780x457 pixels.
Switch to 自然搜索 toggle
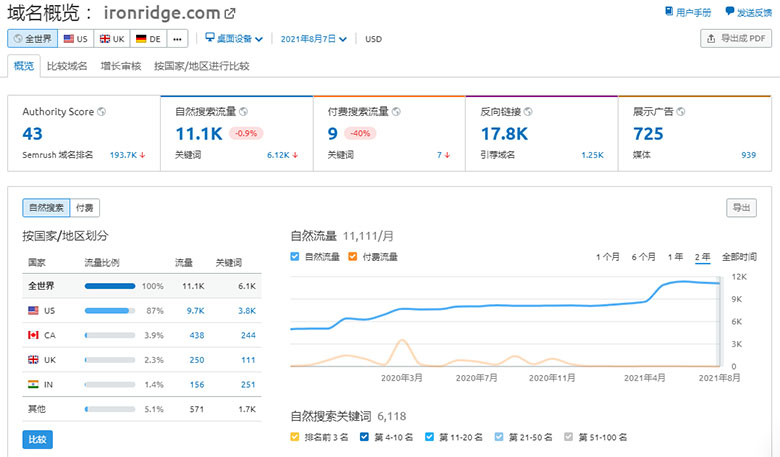point(46,208)
